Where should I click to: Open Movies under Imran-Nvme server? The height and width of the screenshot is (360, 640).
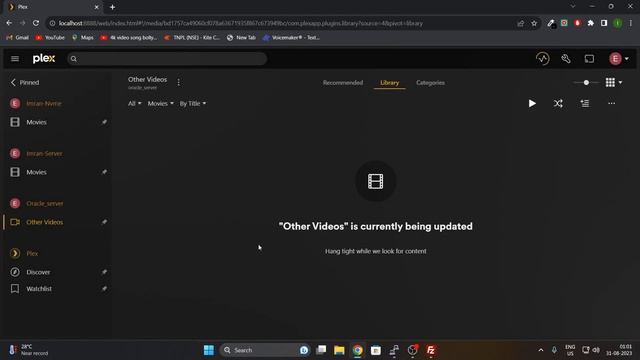pyautogui.click(x=36, y=122)
